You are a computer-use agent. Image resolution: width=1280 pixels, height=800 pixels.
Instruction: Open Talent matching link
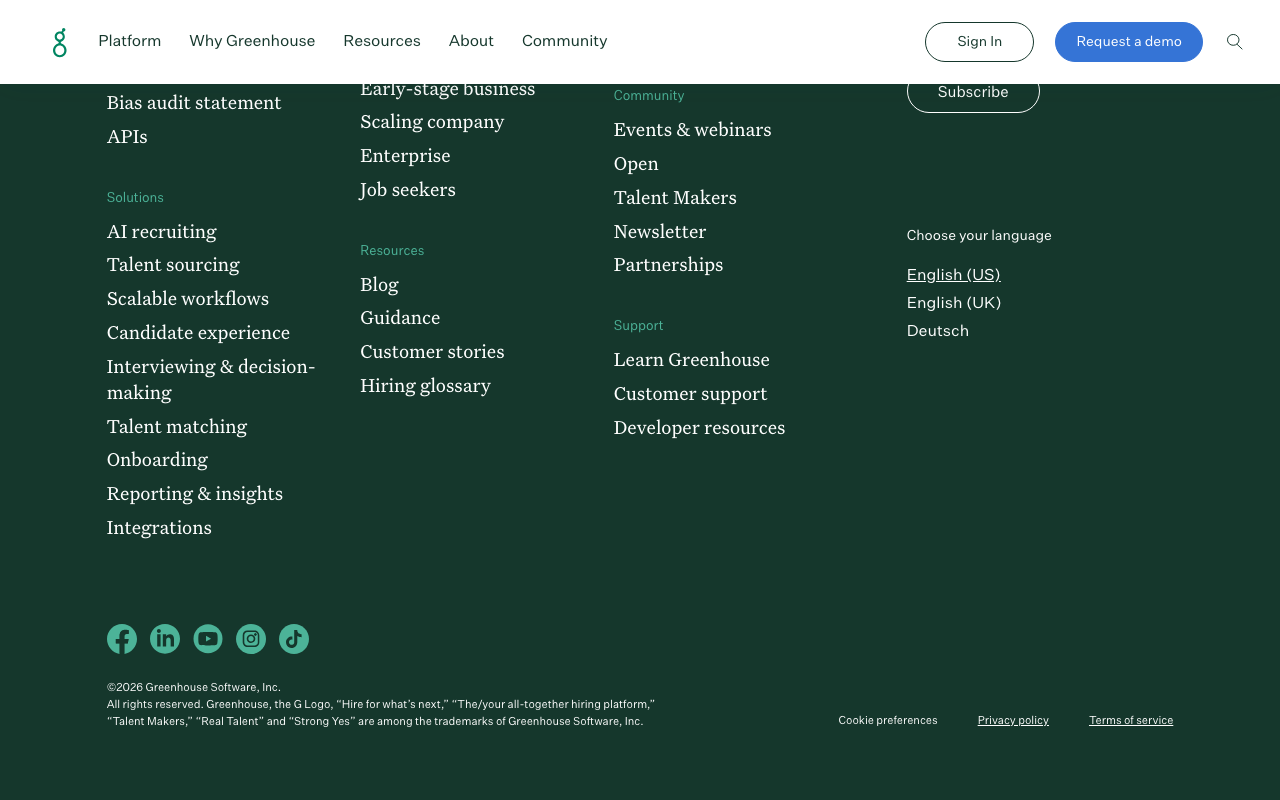(177, 427)
